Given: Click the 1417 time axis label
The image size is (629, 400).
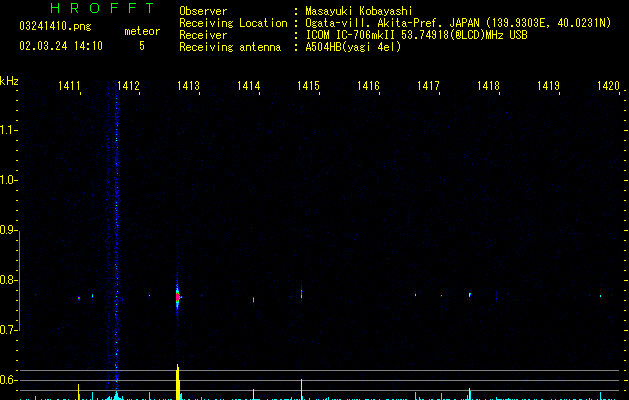Looking at the screenshot, I should pos(428,86).
